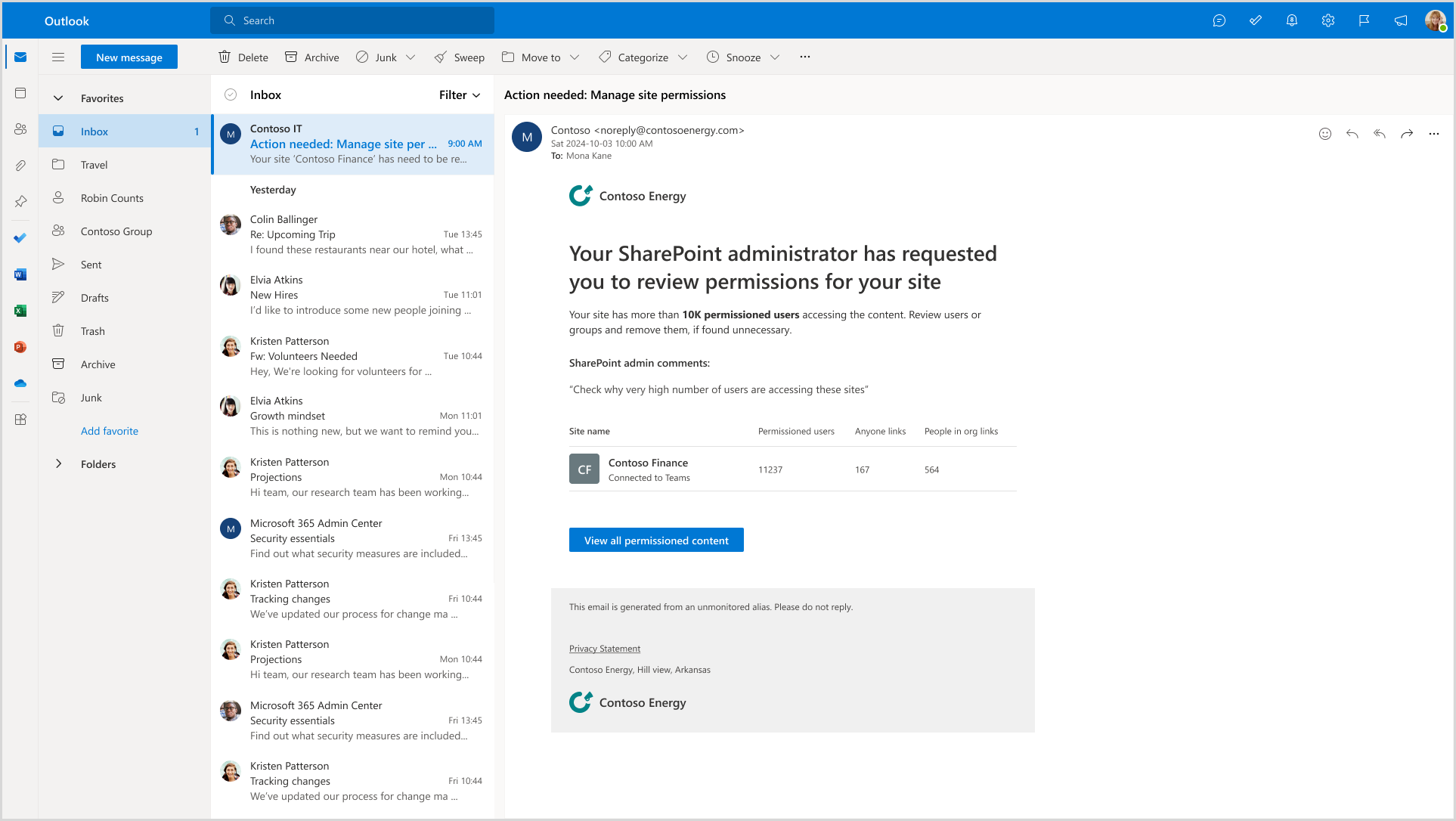
Task: Open the Calendar in the app sidebar
Action: pyautogui.click(x=20, y=92)
